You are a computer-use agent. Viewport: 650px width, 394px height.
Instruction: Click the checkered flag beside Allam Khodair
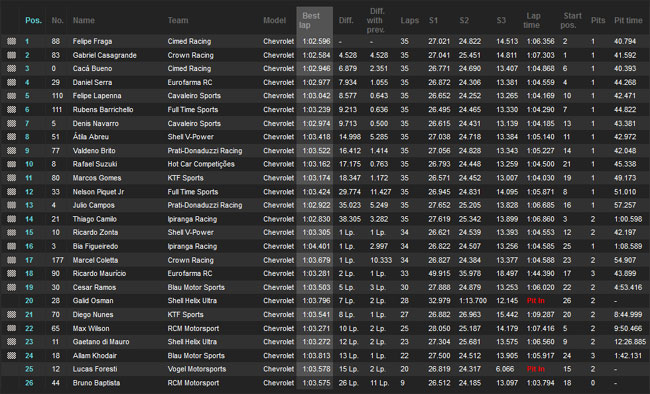(12, 355)
